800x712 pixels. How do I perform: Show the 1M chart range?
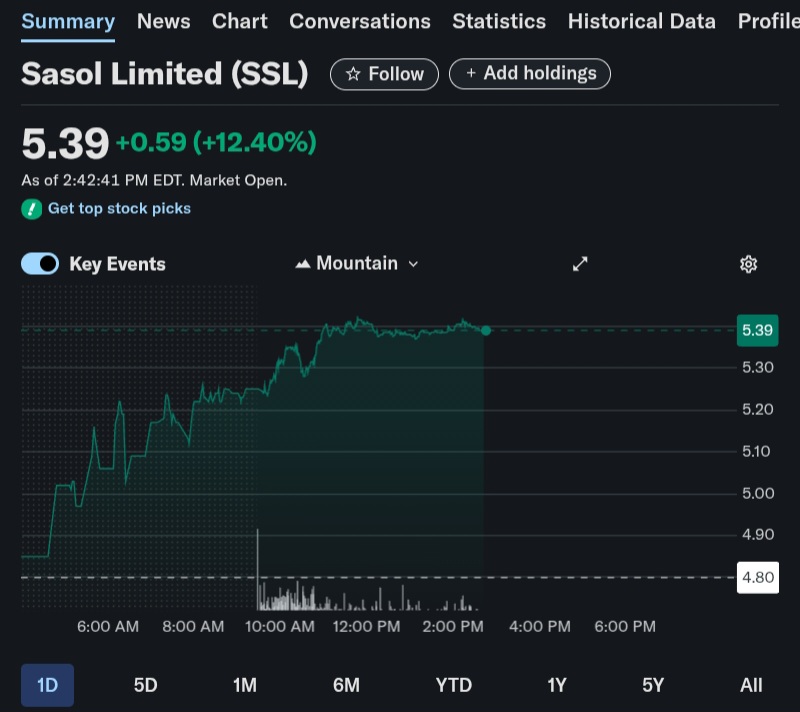[x=245, y=685]
